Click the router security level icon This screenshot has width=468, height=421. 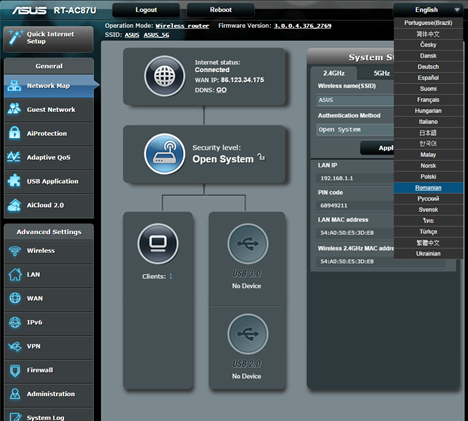pos(165,154)
